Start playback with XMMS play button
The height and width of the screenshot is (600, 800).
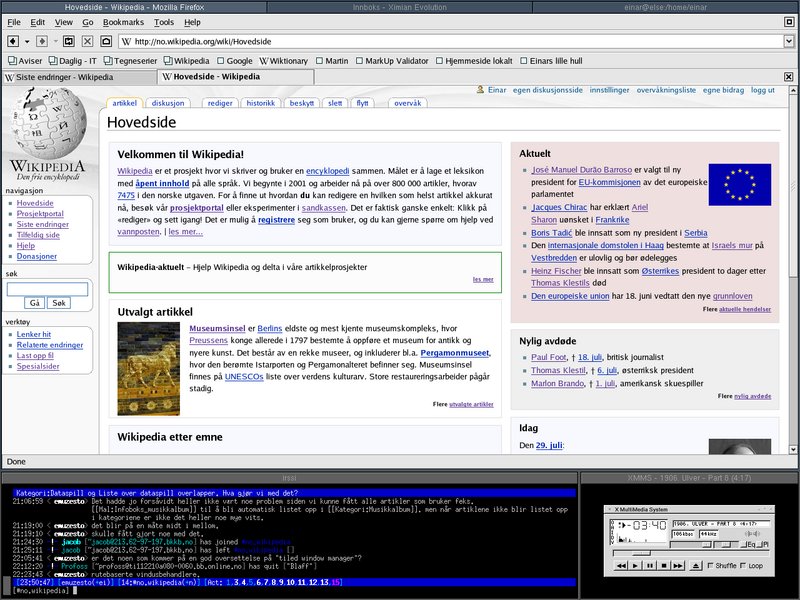(x=635, y=565)
